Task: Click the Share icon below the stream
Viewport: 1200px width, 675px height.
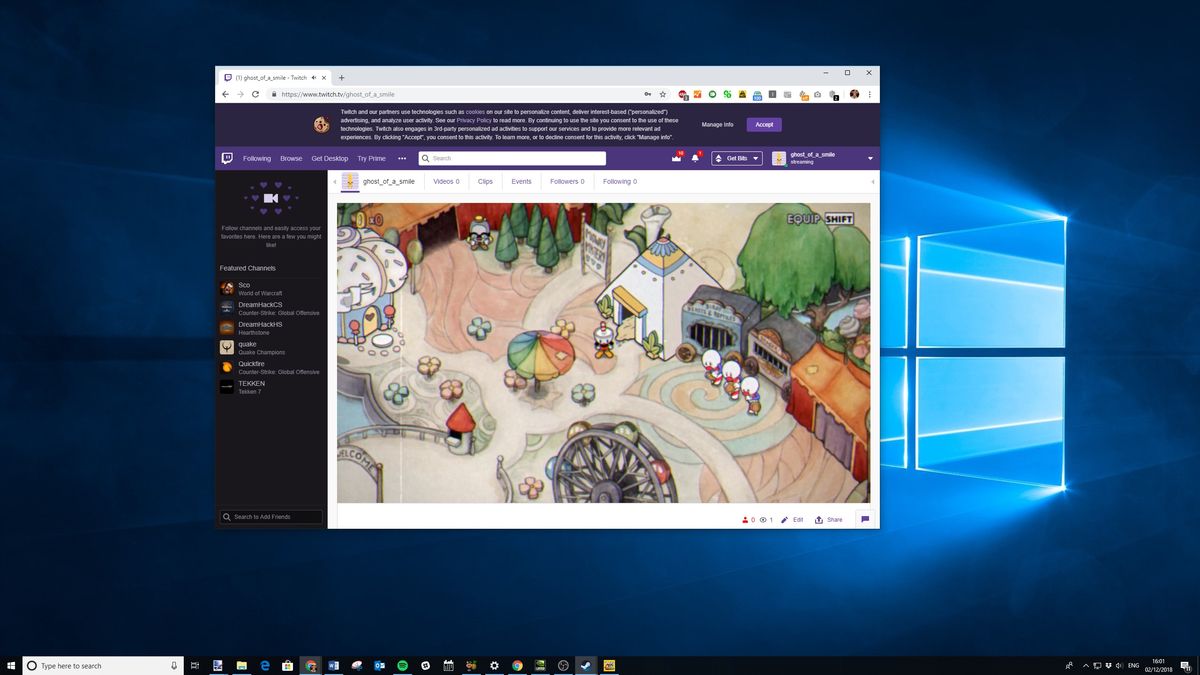Action: click(820, 519)
